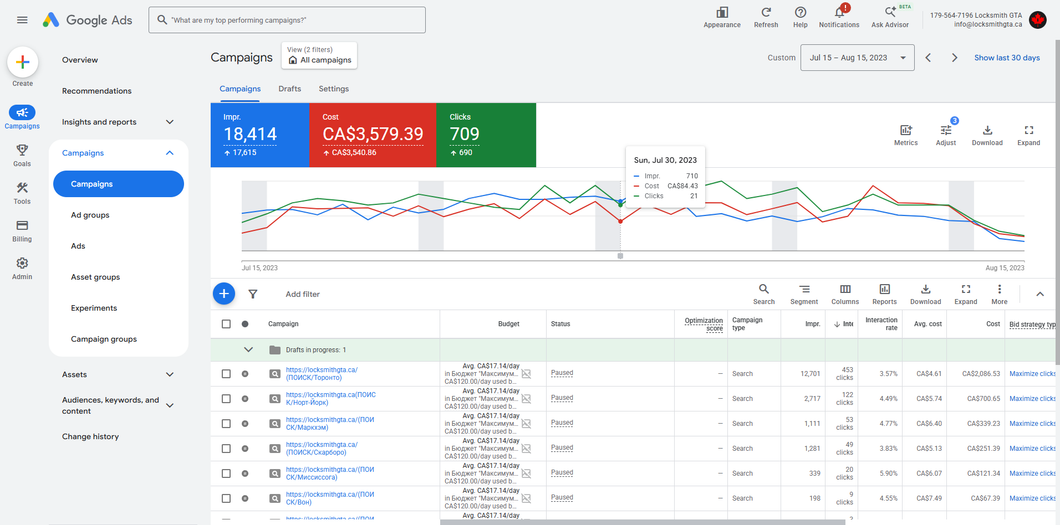The image size is (1060, 525).
Task: Open the Reports tool
Action: [884, 294]
